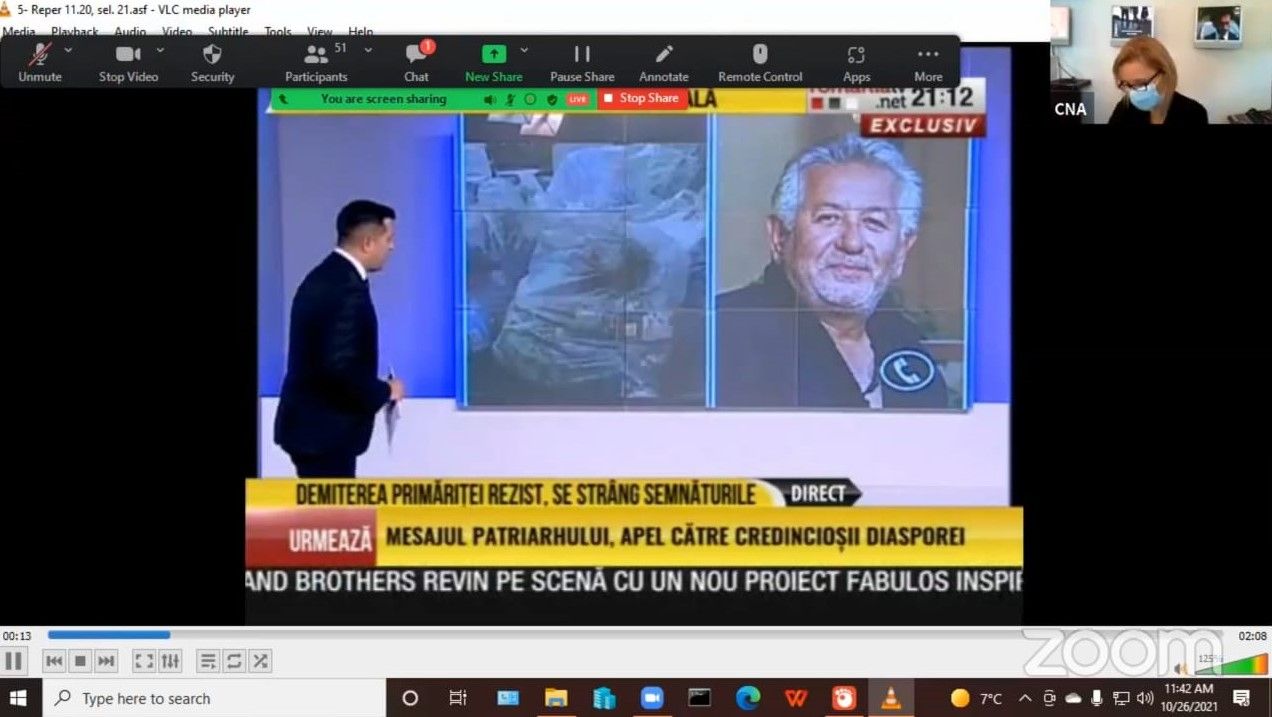This screenshot has height=717, width=1272.
Task: Toggle fullscreen in VLC
Action: [142, 660]
